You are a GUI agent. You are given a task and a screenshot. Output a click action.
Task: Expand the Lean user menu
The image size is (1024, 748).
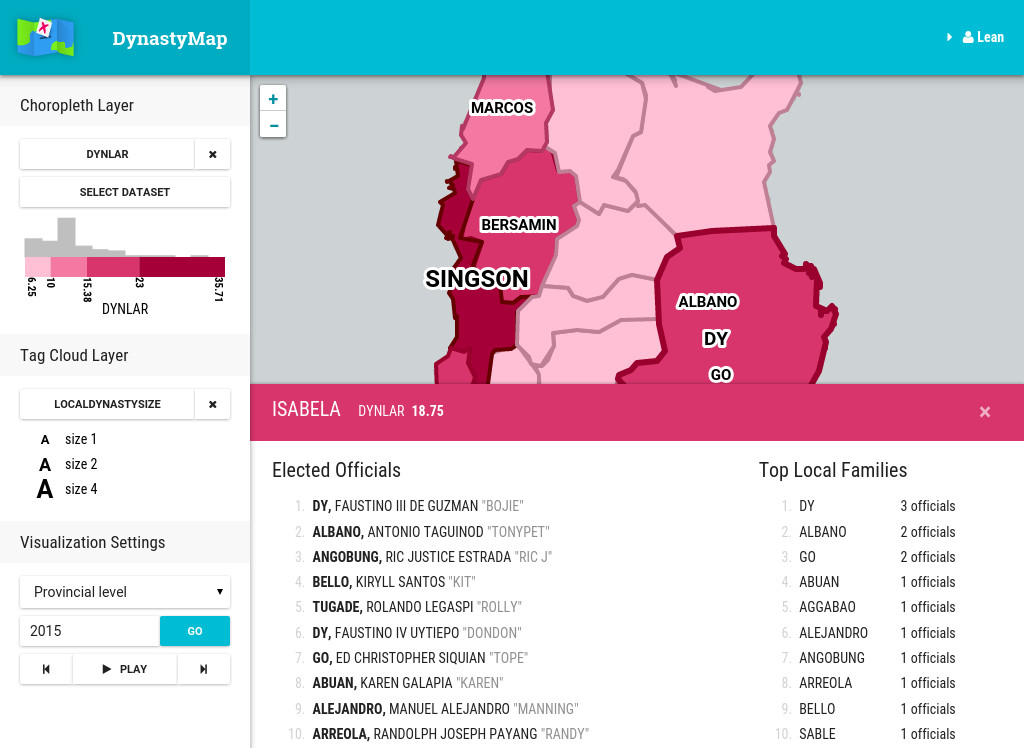976,37
